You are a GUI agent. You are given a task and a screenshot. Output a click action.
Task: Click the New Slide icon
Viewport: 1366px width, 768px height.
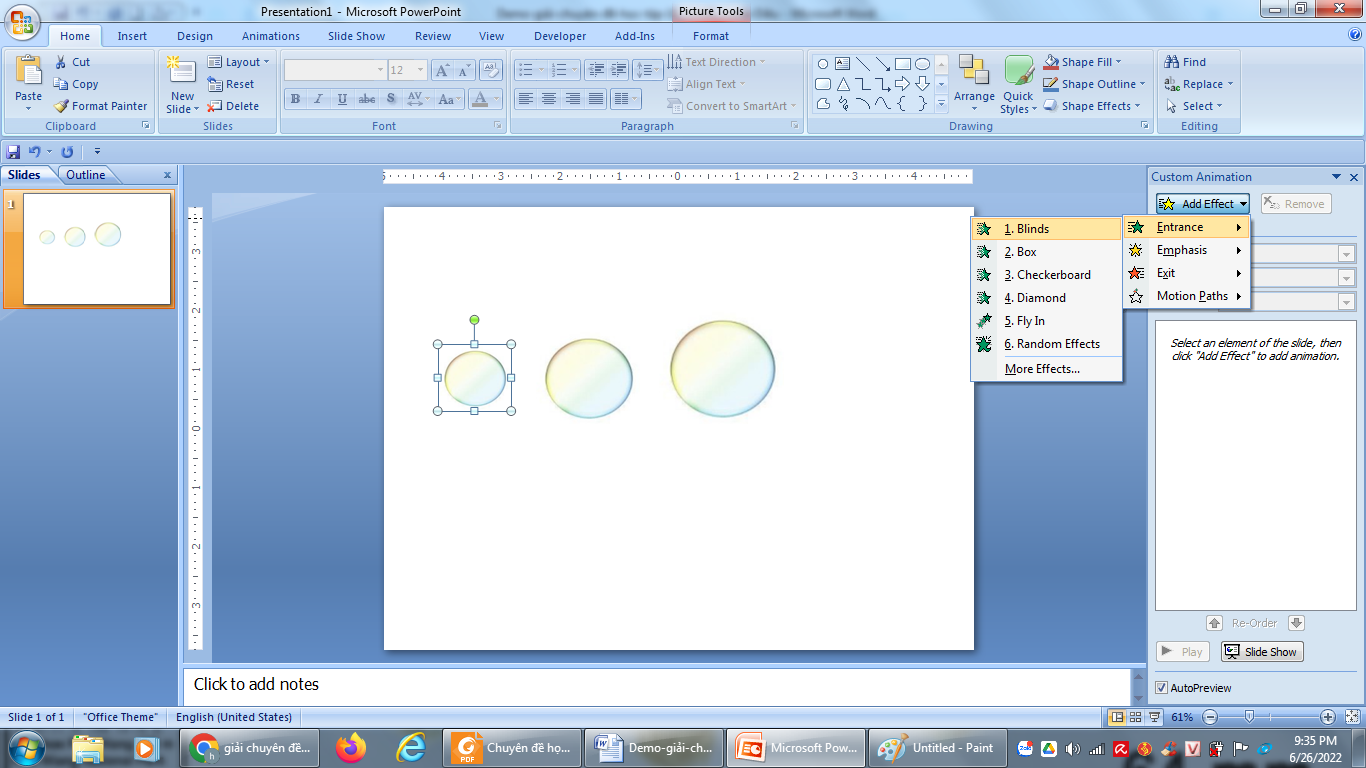tap(182, 70)
